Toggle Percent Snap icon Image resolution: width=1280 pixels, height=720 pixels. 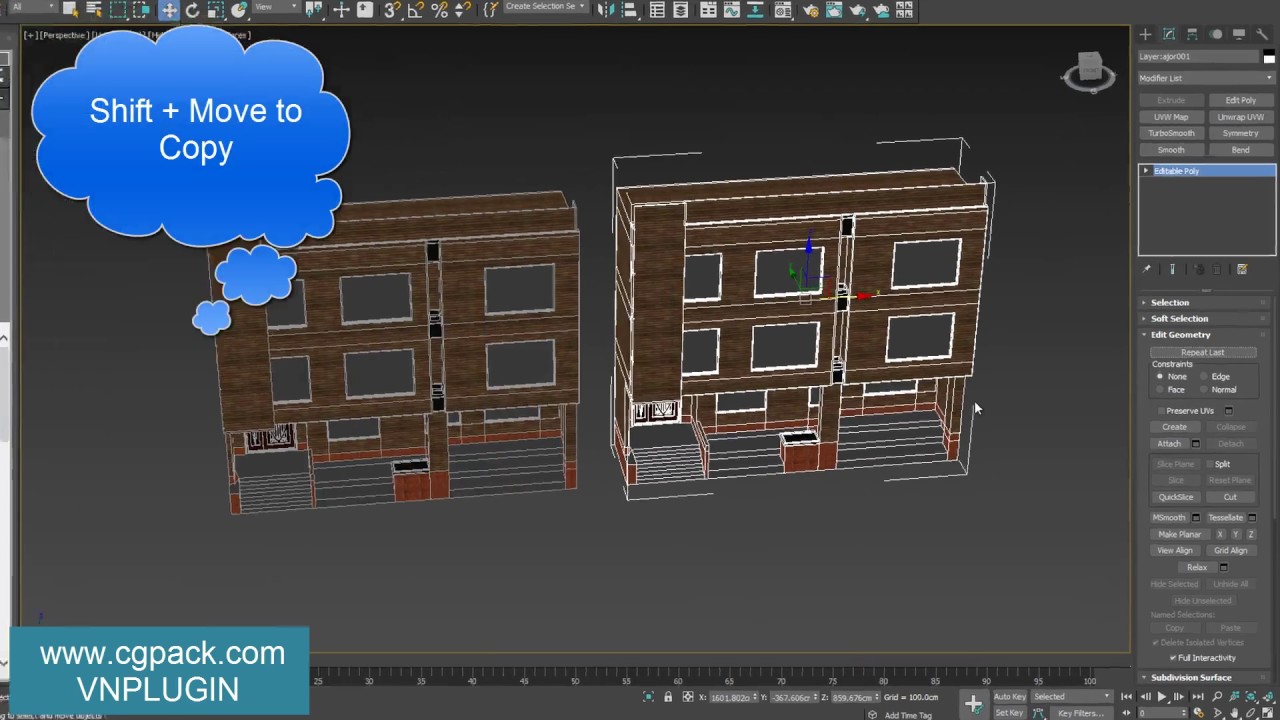(x=439, y=10)
